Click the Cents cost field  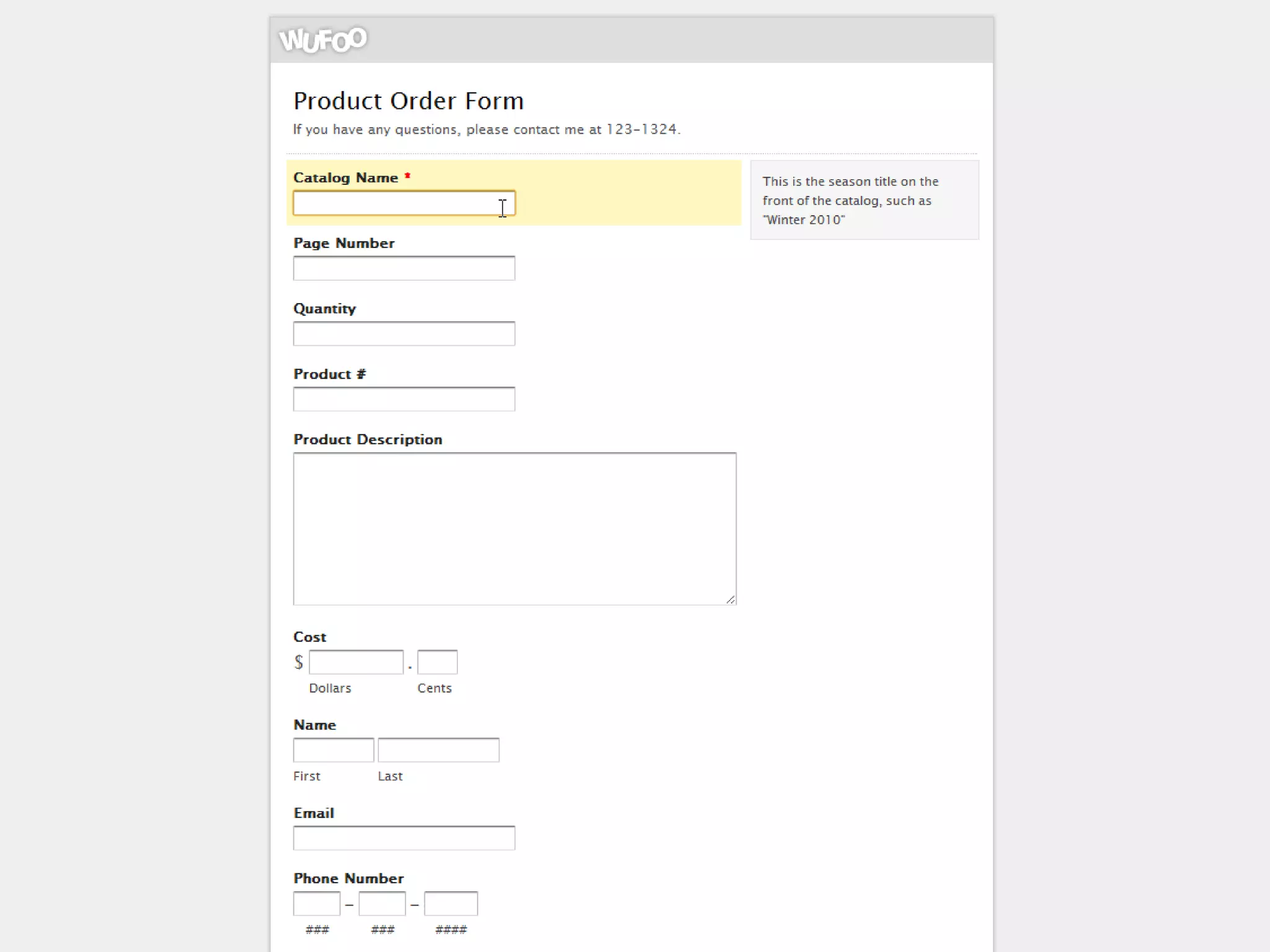(437, 663)
